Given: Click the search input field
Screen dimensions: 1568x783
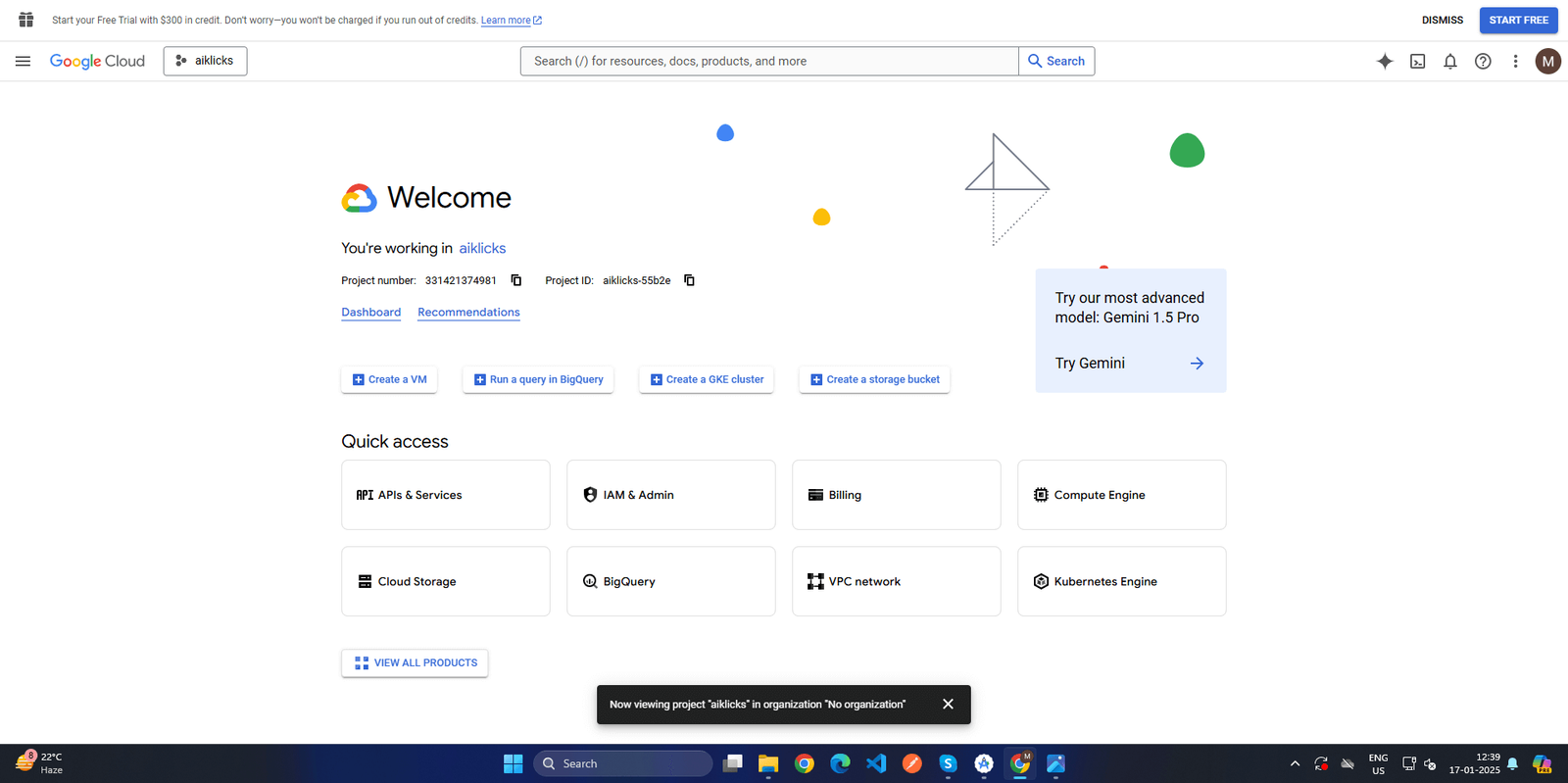Looking at the screenshot, I should 769,61.
